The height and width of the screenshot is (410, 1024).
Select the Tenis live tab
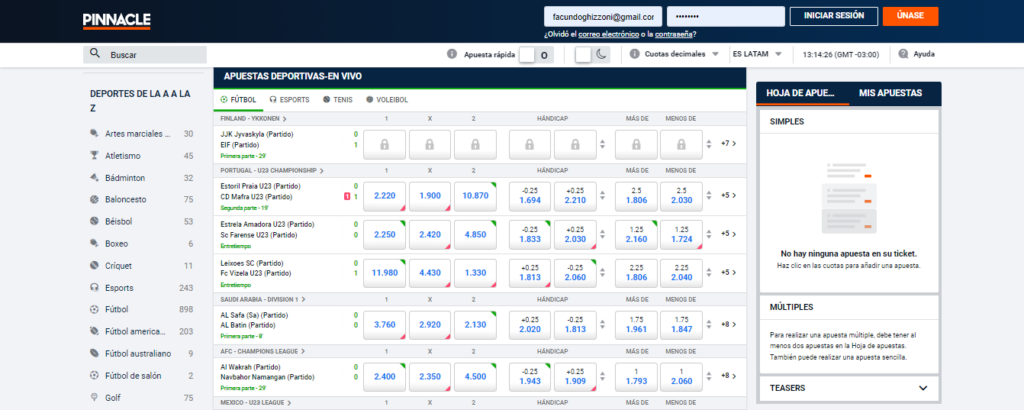click(338, 100)
